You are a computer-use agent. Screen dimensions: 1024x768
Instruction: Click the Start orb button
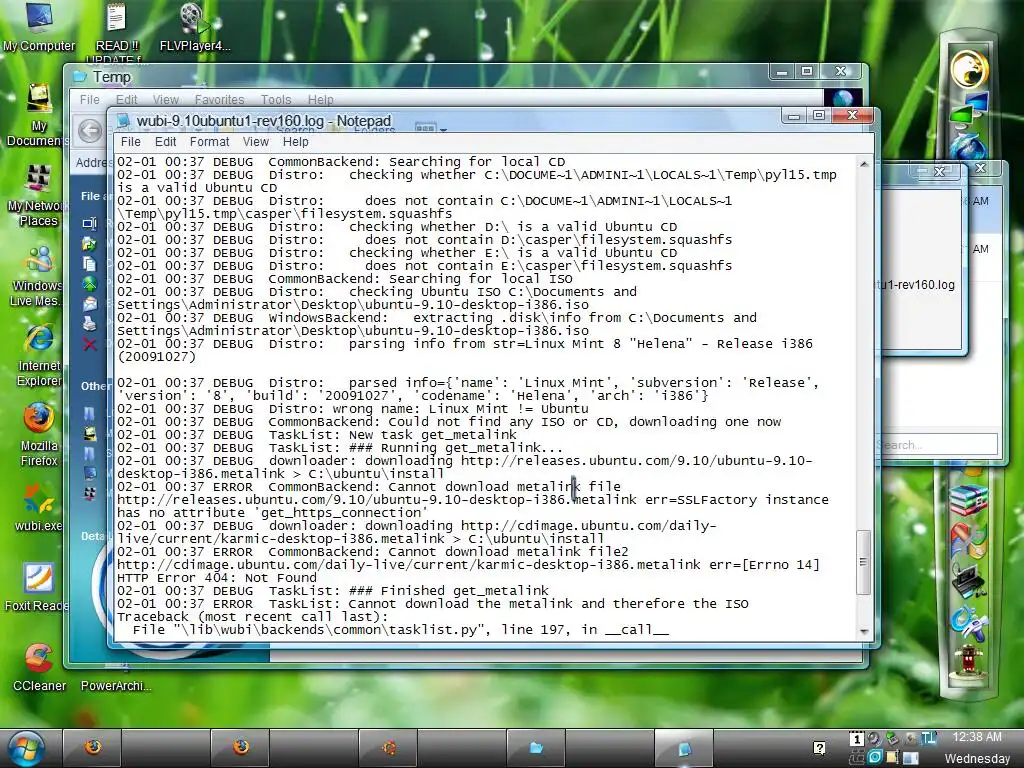(25, 749)
